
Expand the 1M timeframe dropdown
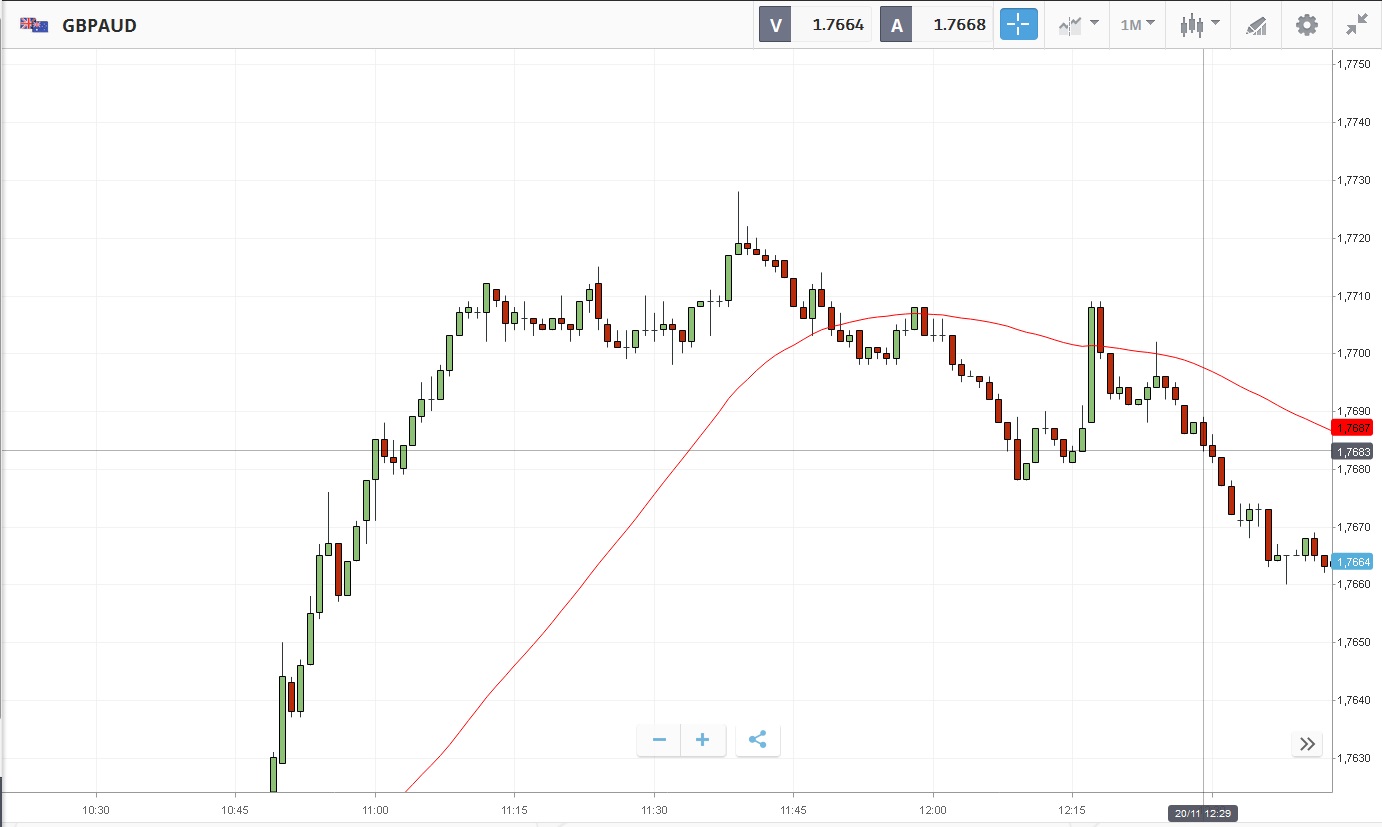[x=1137, y=25]
